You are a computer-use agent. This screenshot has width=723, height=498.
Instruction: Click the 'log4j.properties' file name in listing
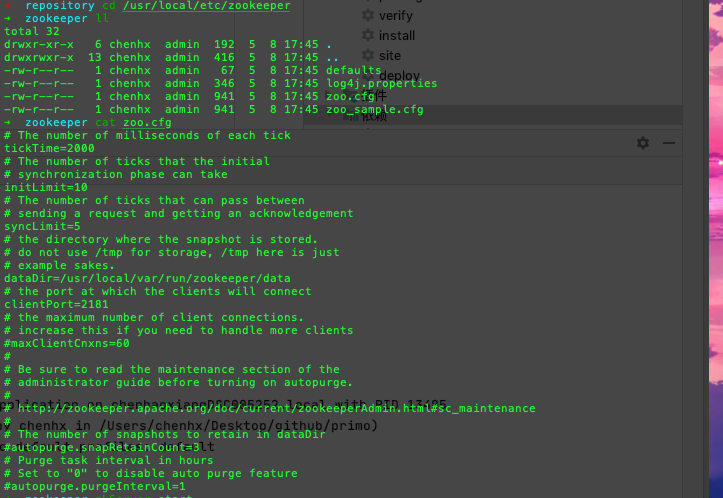pos(382,83)
